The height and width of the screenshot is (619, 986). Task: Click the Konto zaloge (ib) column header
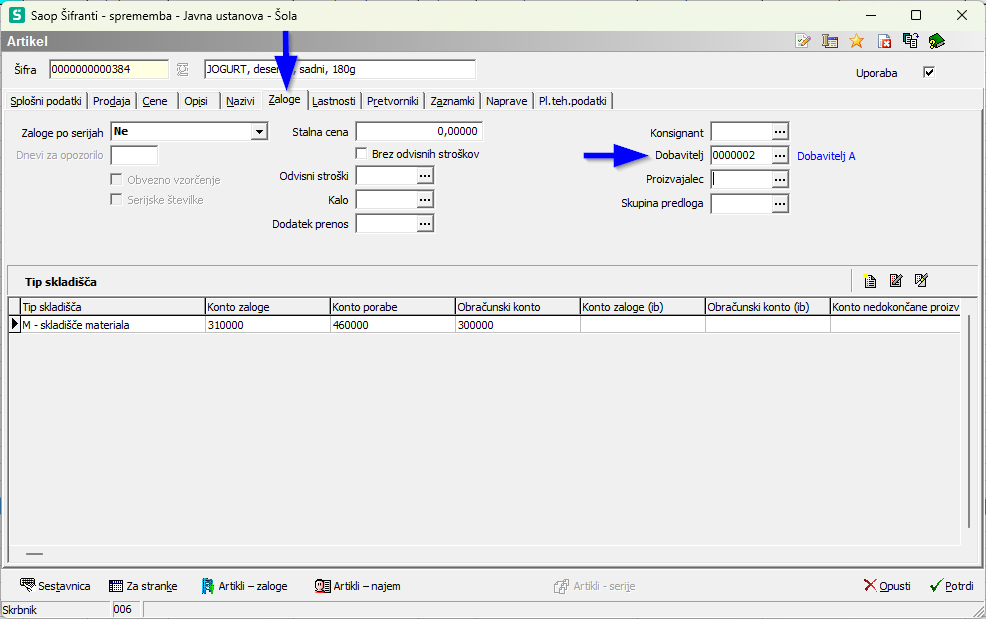click(x=643, y=307)
